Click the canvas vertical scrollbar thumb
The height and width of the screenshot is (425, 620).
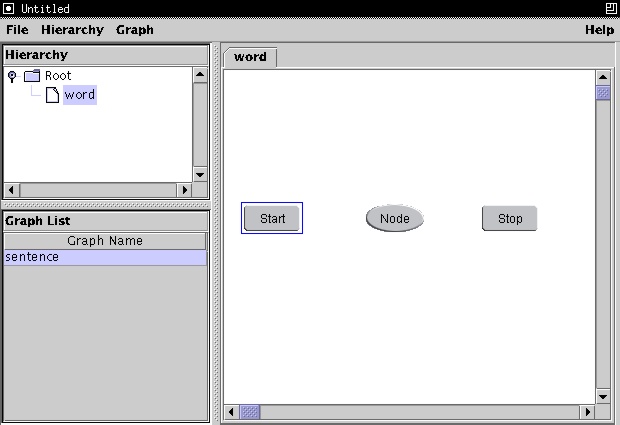603,93
